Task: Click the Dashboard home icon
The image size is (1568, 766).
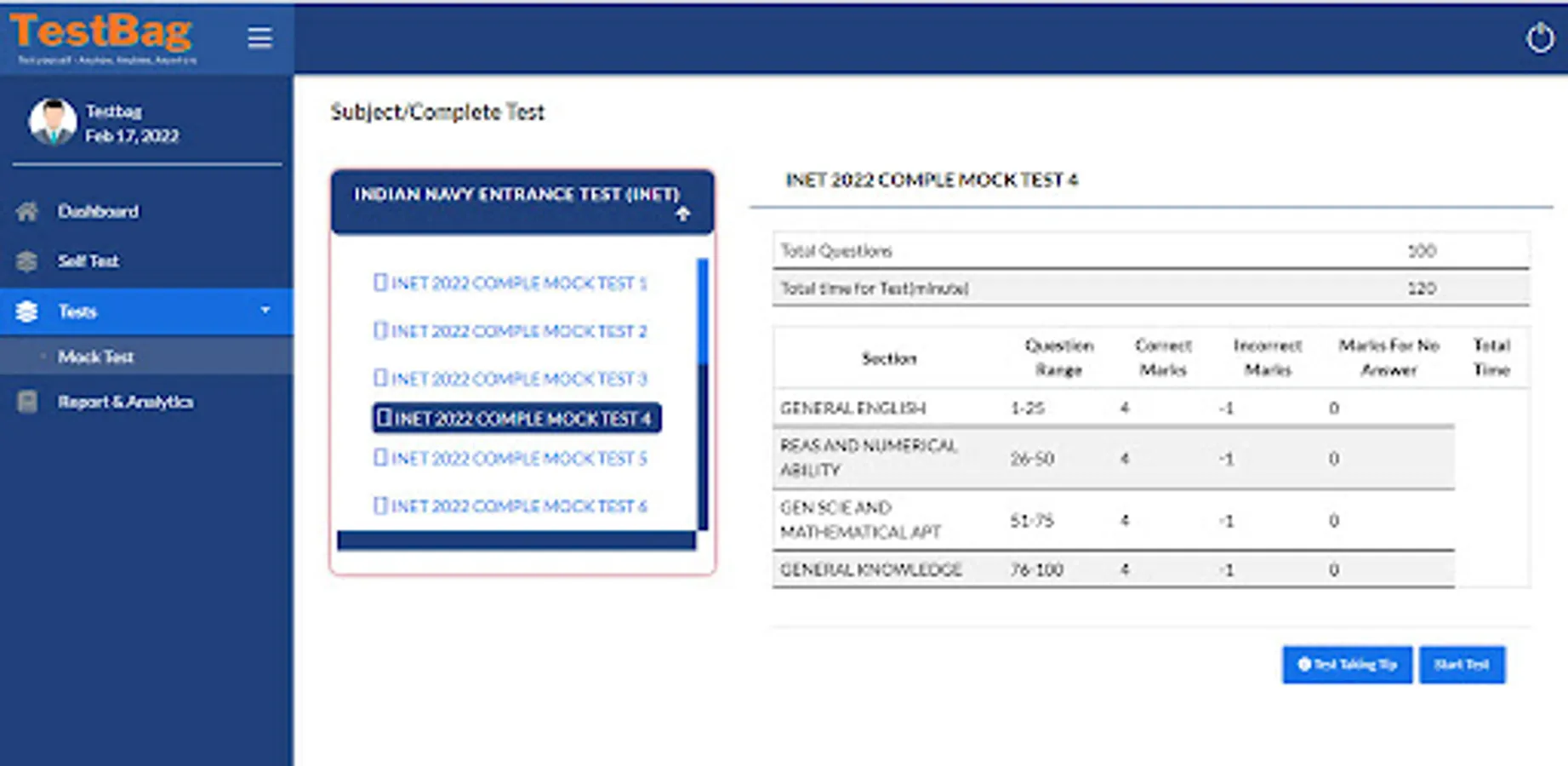Action: point(27,211)
